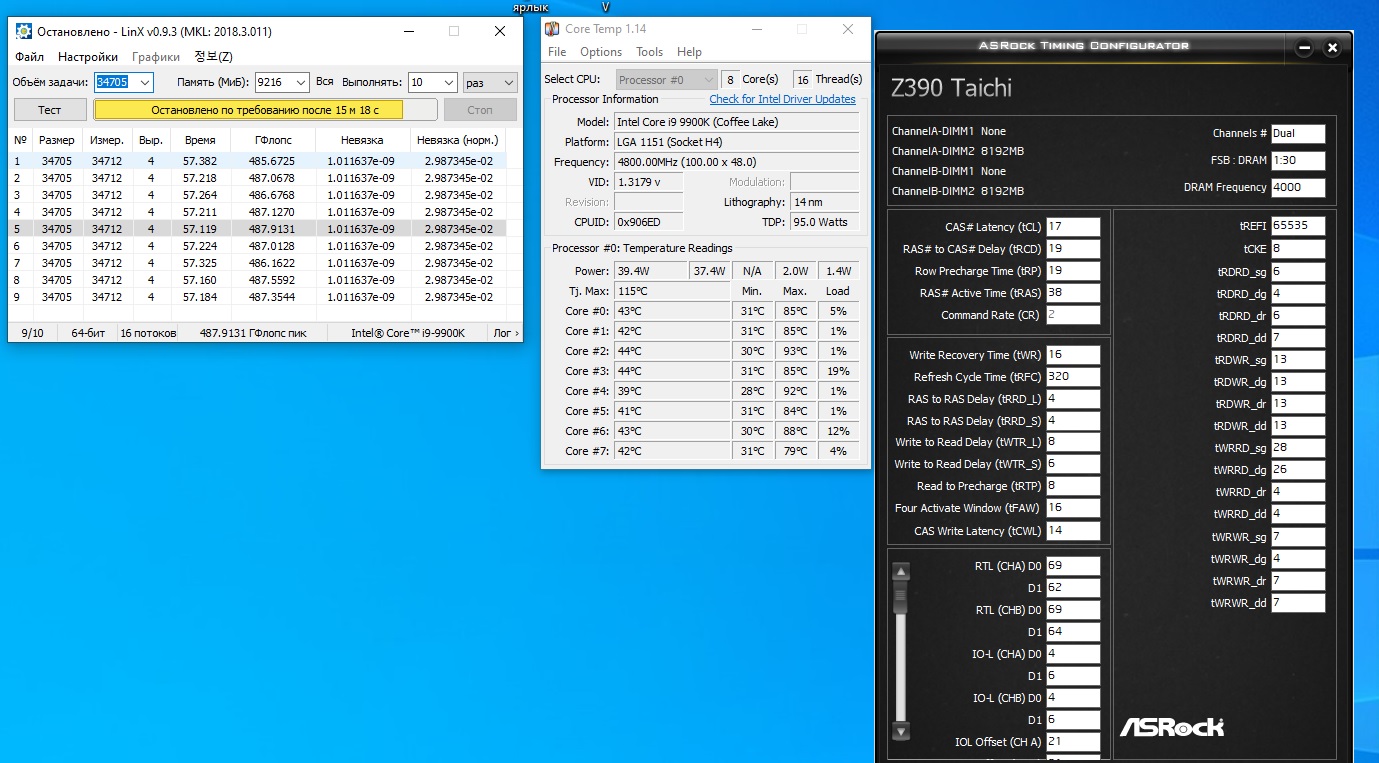
Task: Click the scrollbar thumb in the ASRock RTL panel
Action: pos(901,595)
